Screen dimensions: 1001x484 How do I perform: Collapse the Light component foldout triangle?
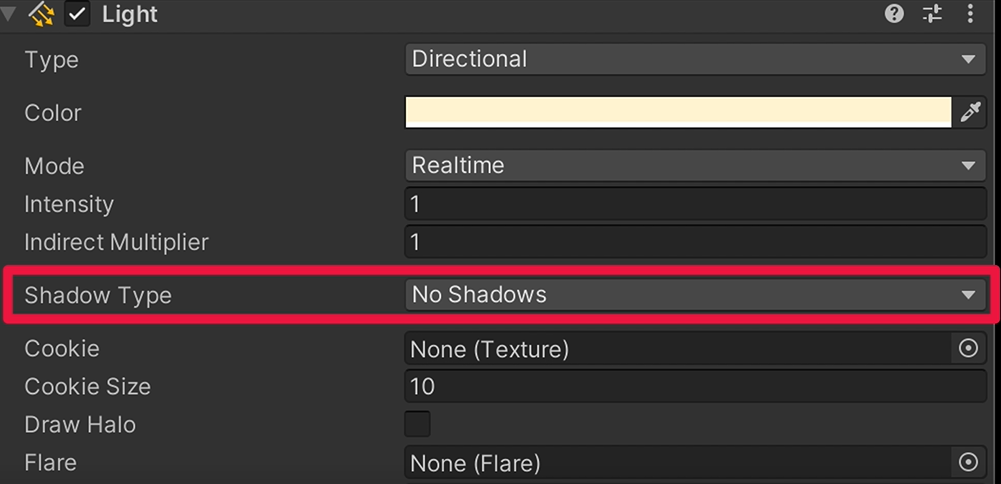pyautogui.click(x=9, y=14)
